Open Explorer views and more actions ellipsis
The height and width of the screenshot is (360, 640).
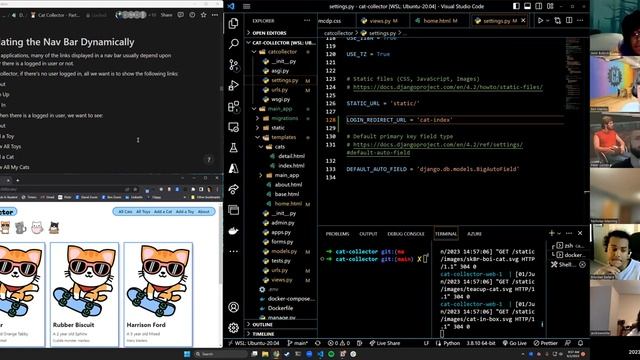(307, 20)
